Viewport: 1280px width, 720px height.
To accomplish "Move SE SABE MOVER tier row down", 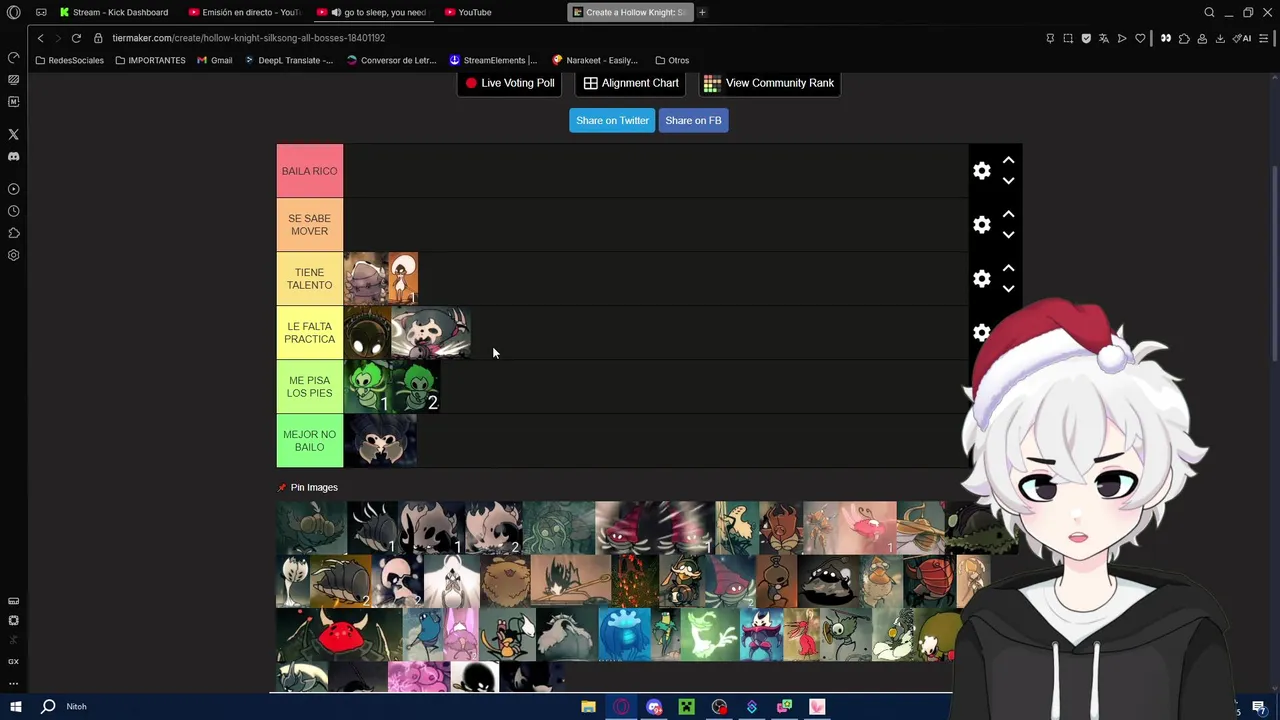I will point(1008,235).
